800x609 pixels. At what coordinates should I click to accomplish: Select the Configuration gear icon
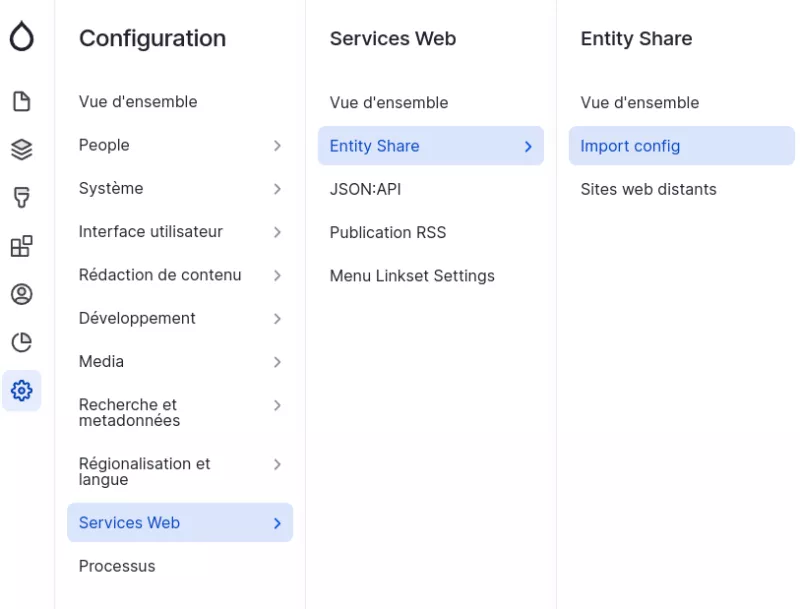21,391
